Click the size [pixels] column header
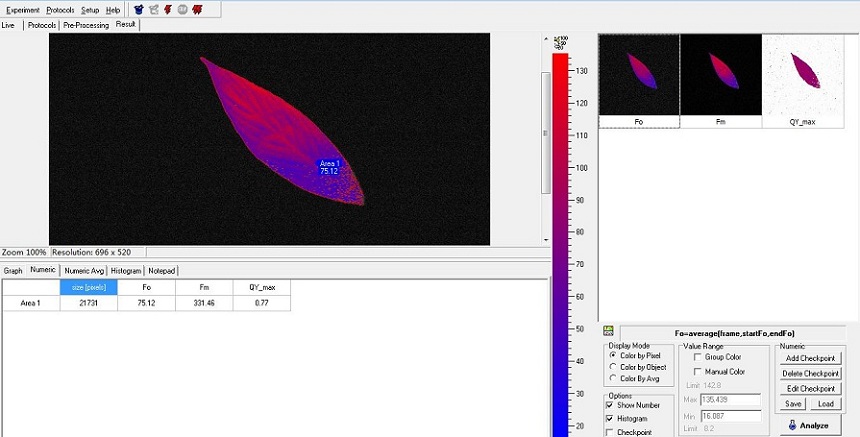860x437 pixels. (88, 287)
